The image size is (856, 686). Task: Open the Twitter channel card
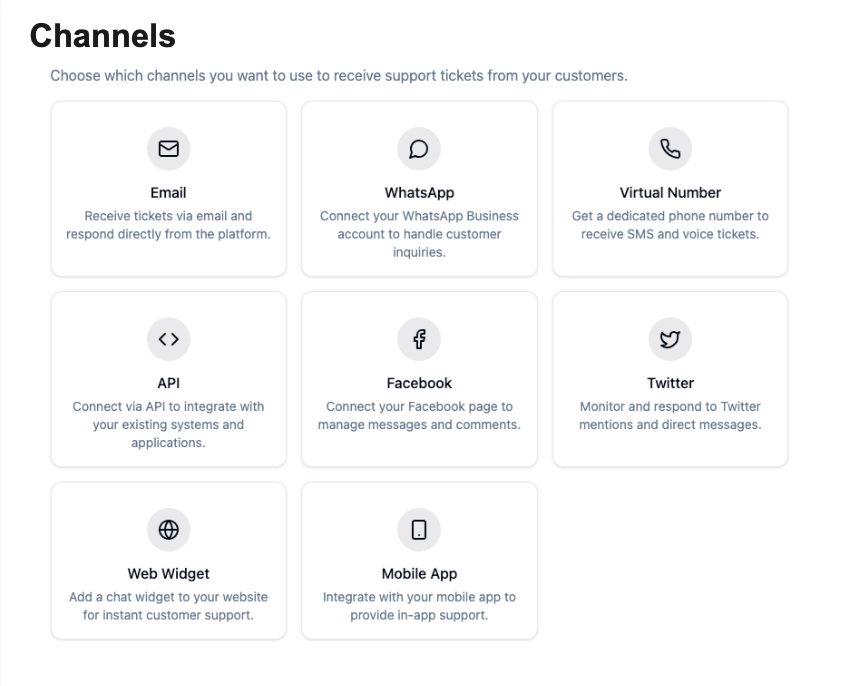pos(670,378)
